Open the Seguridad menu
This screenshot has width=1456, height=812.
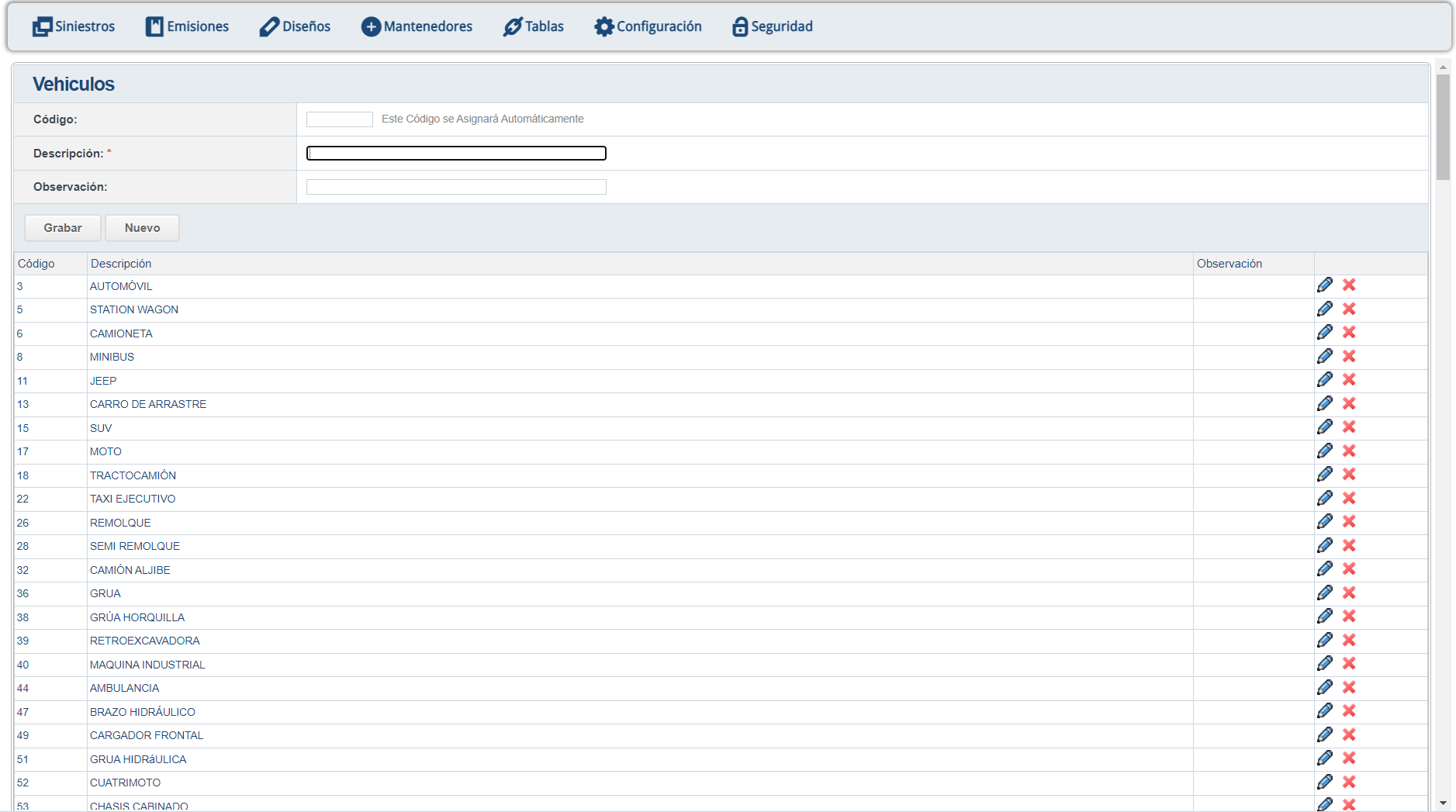tap(773, 26)
